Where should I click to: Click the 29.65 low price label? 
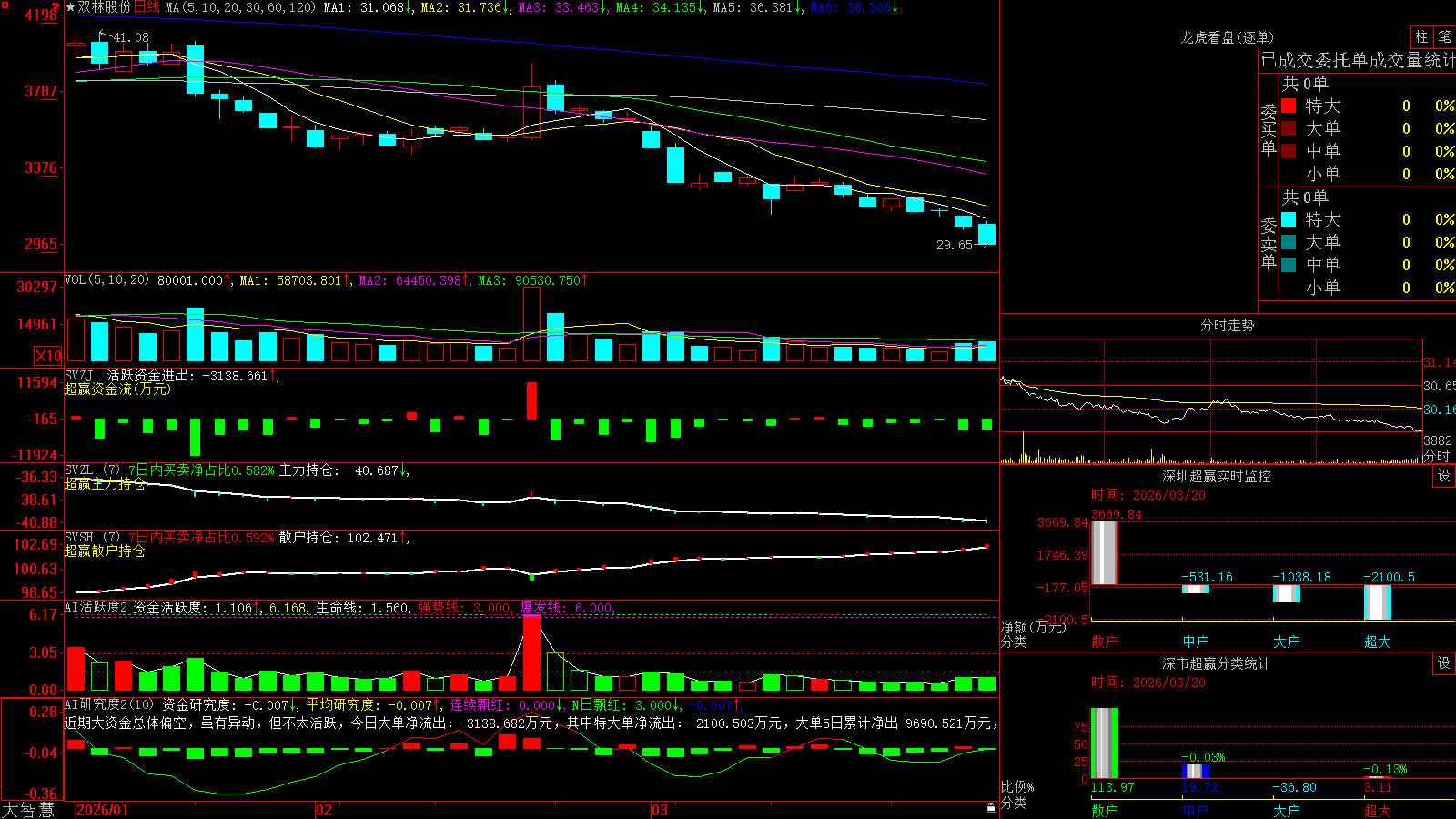coord(955,245)
